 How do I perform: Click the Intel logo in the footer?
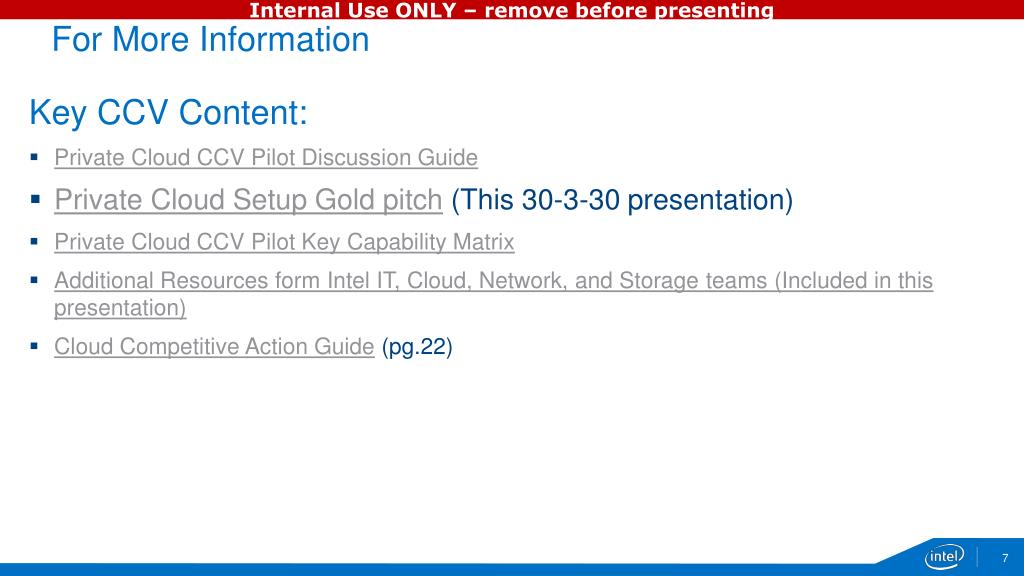(944, 556)
